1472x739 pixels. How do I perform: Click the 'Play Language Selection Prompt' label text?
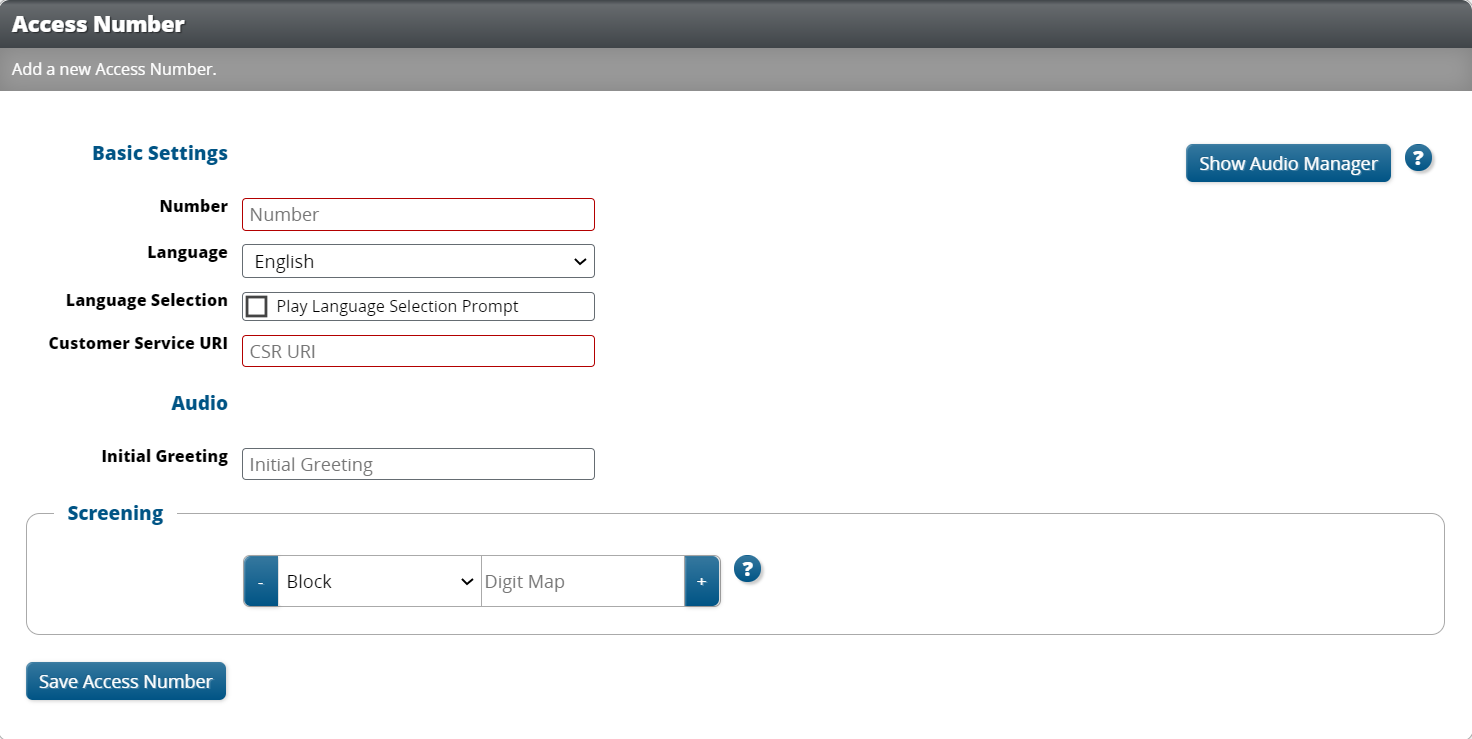click(397, 306)
